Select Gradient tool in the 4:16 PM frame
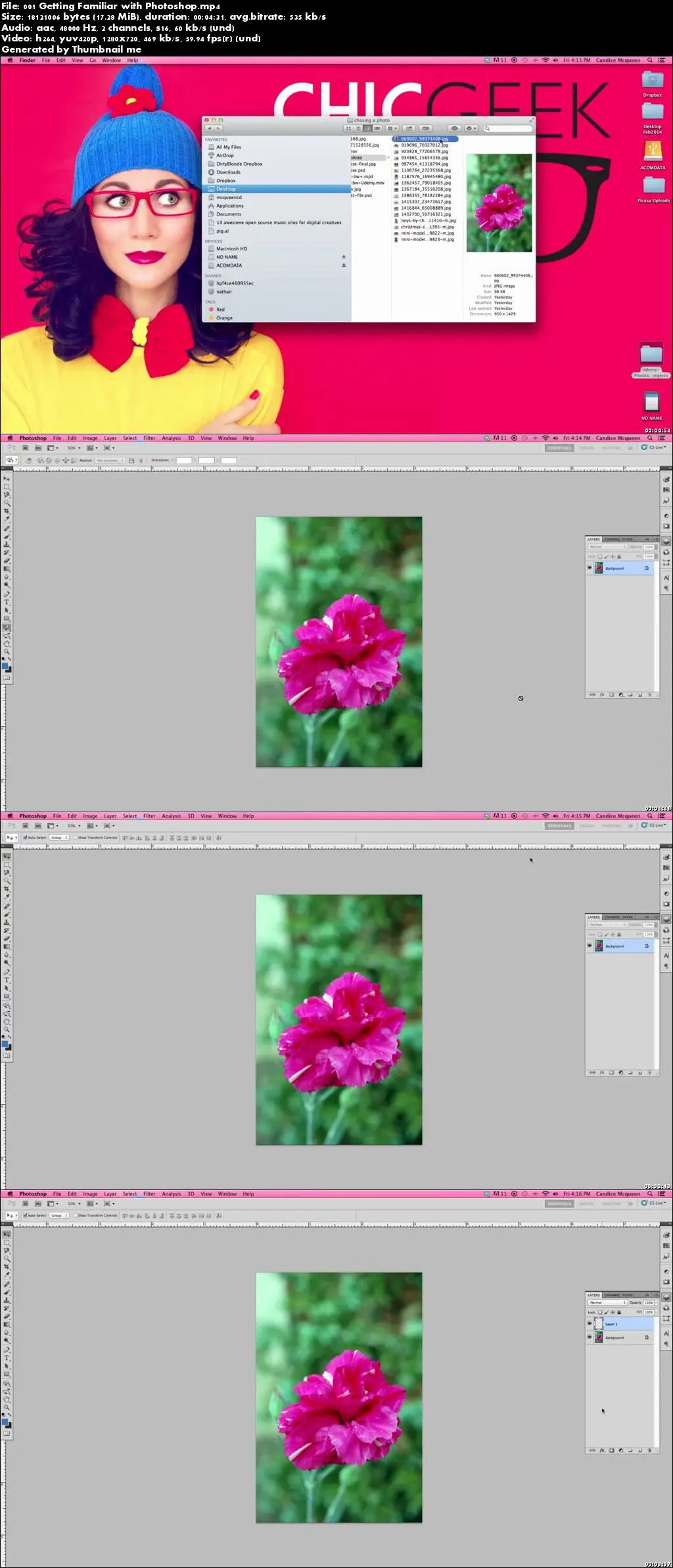 pos(7,1324)
